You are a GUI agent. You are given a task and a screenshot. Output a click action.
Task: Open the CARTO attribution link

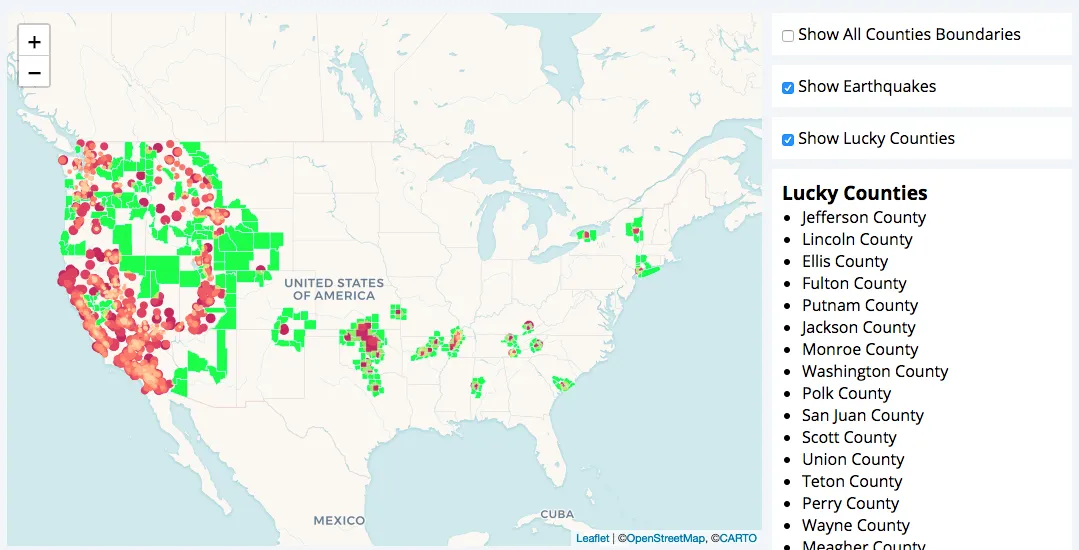point(738,538)
